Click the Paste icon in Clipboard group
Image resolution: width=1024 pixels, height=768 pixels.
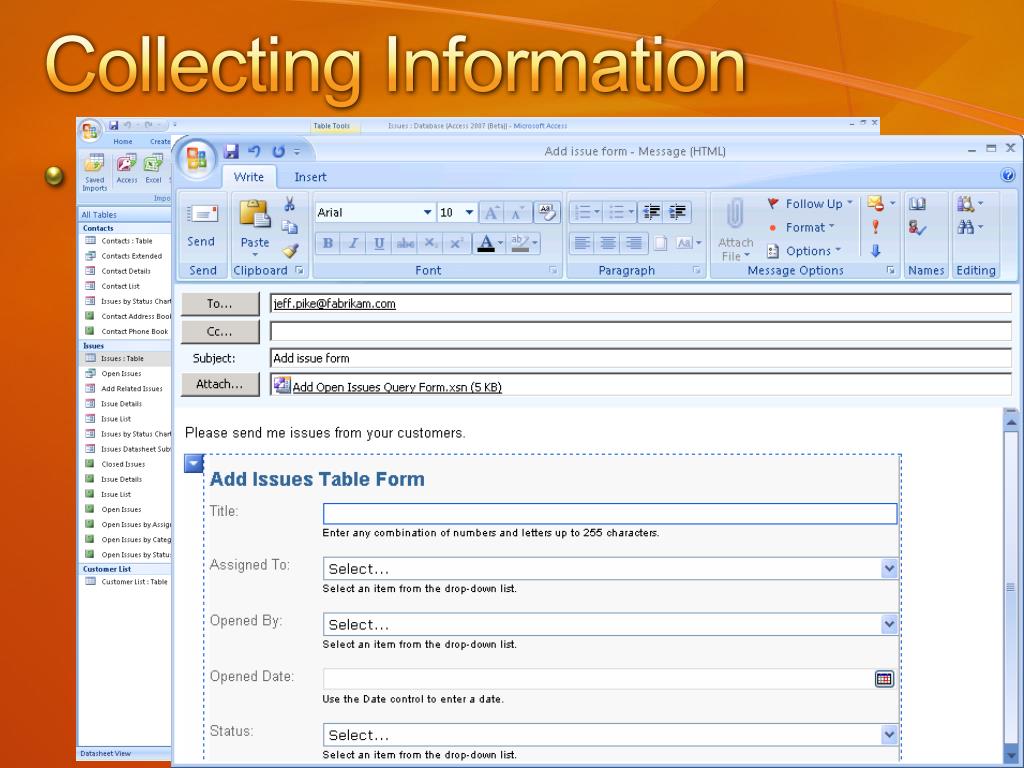[x=254, y=214]
